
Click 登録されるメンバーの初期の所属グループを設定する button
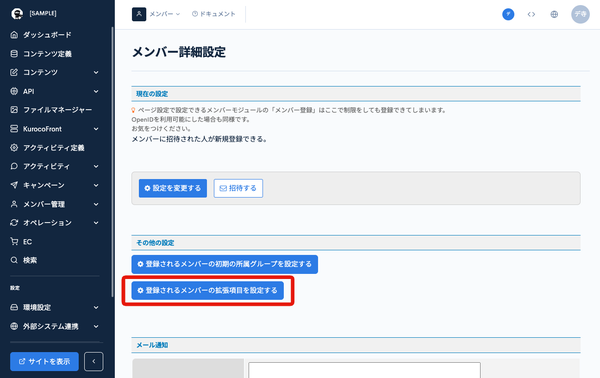tap(225, 264)
